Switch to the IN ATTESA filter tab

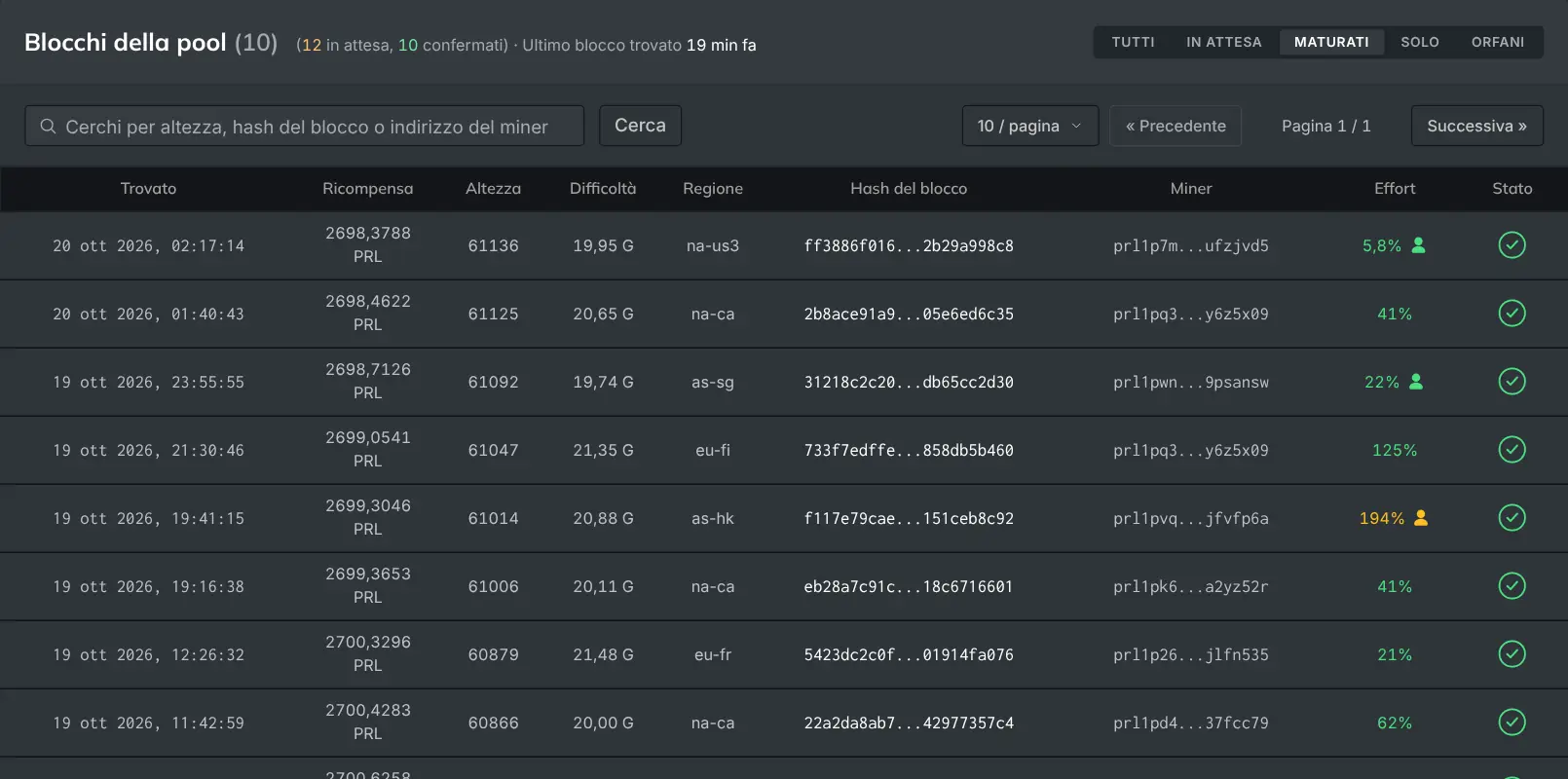coord(1224,42)
